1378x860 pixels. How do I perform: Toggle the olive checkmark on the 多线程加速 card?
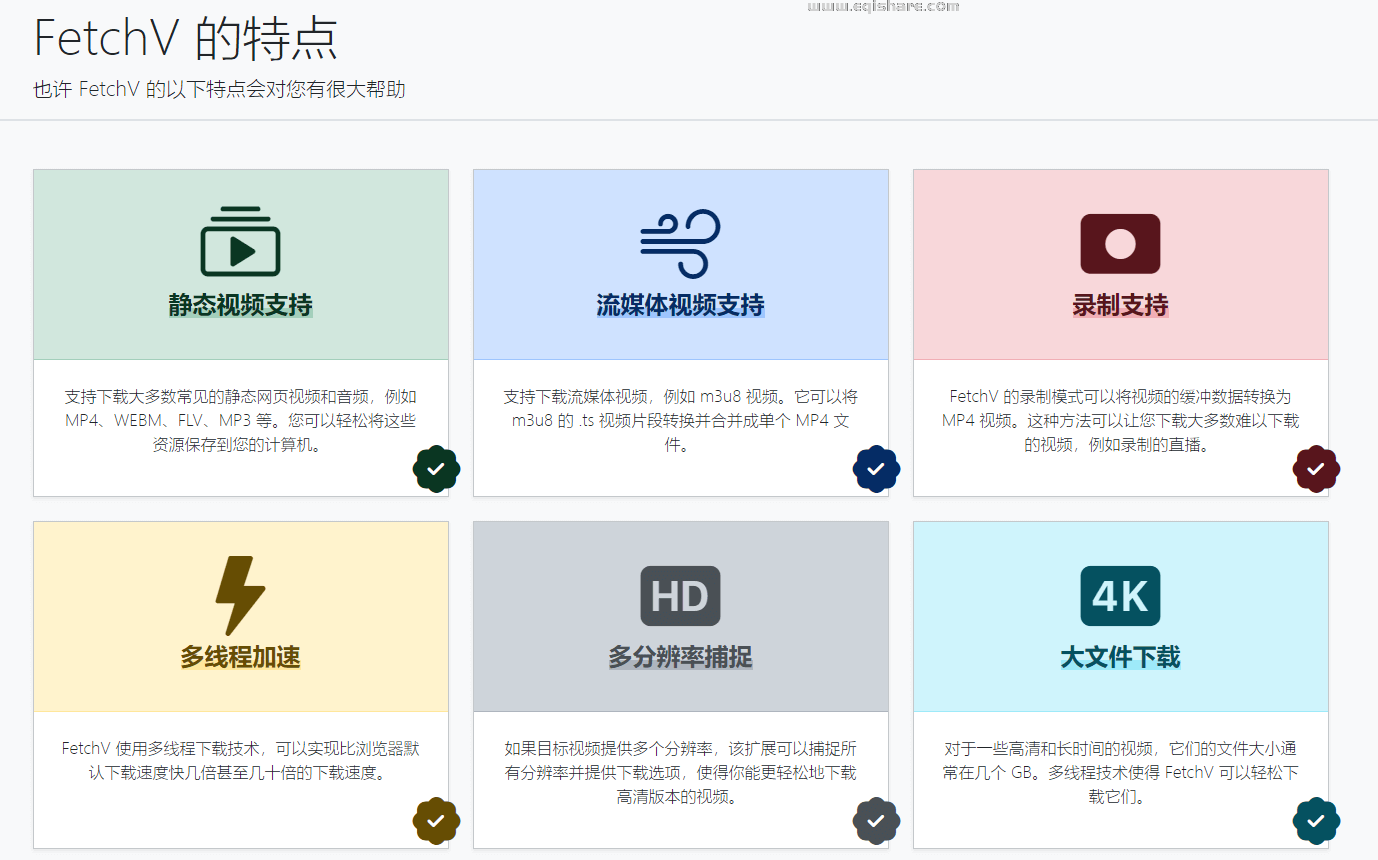(436, 821)
